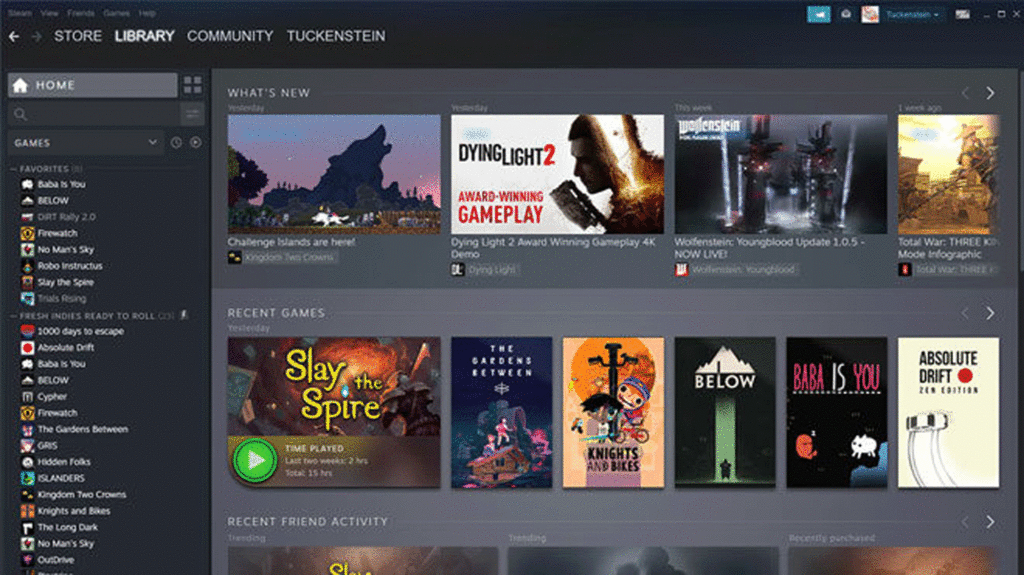
Task: Open the Community tab
Action: click(x=230, y=36)
